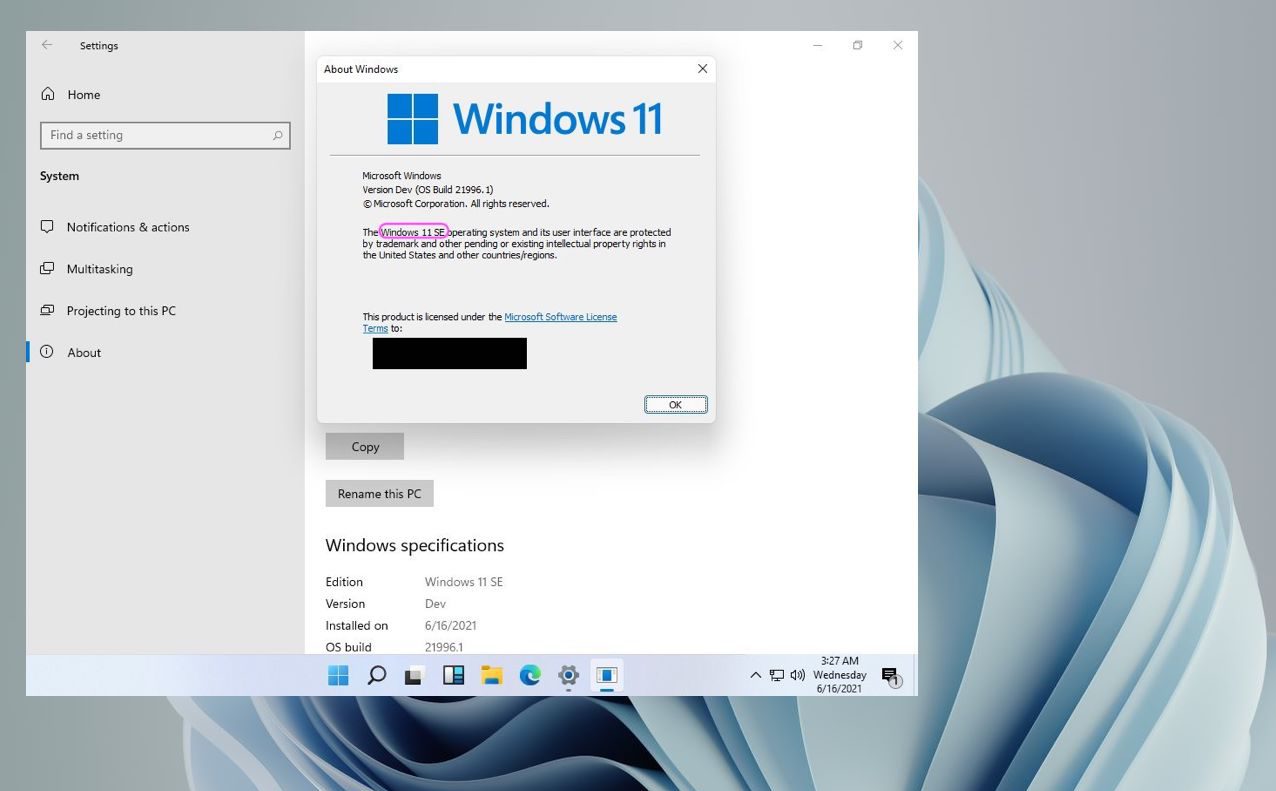Open Windows Search from the taskbar
This screenshot has height=791, width=1276.
click(x=376, y=675)
